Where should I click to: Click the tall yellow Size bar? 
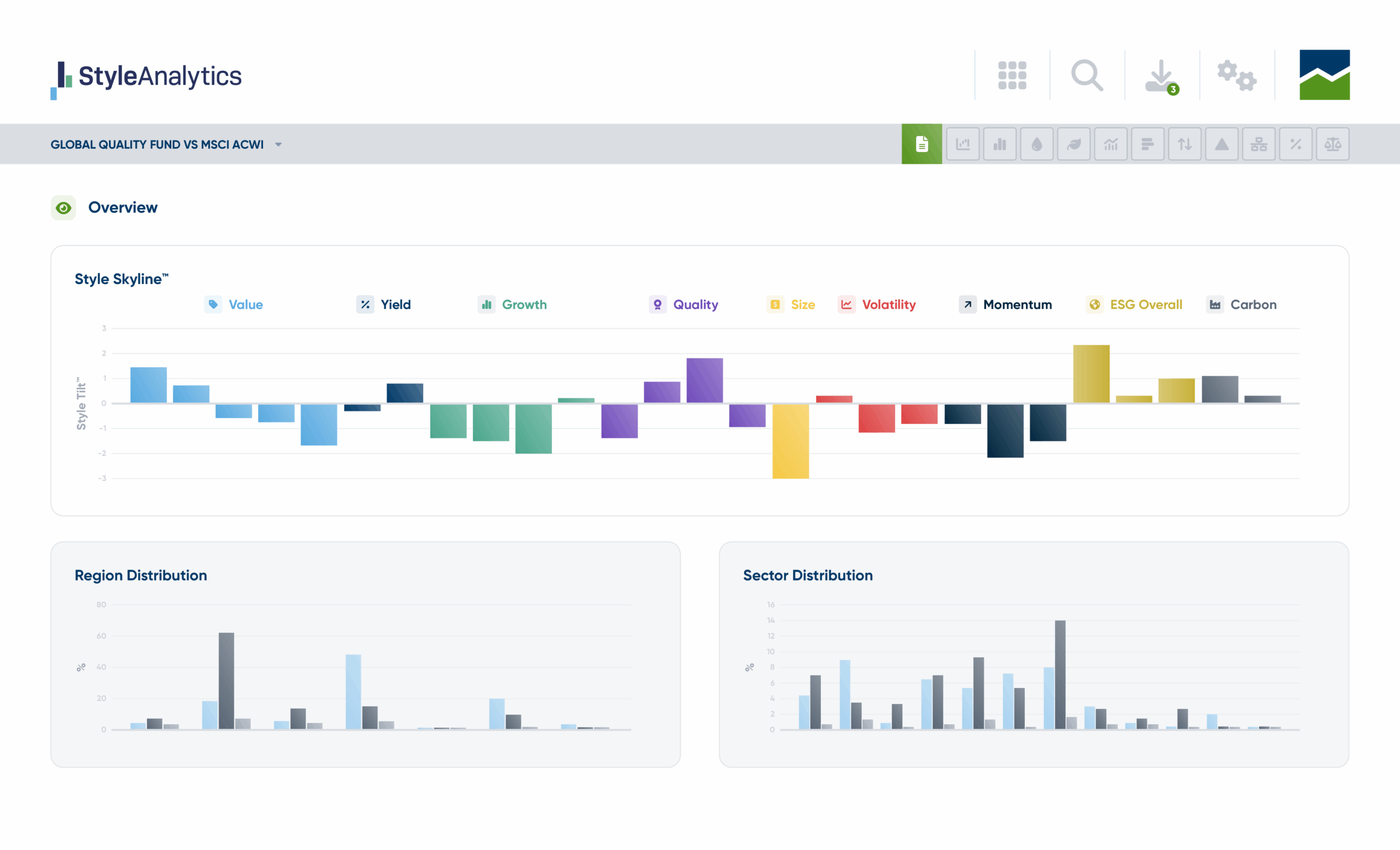pos(790,440)
